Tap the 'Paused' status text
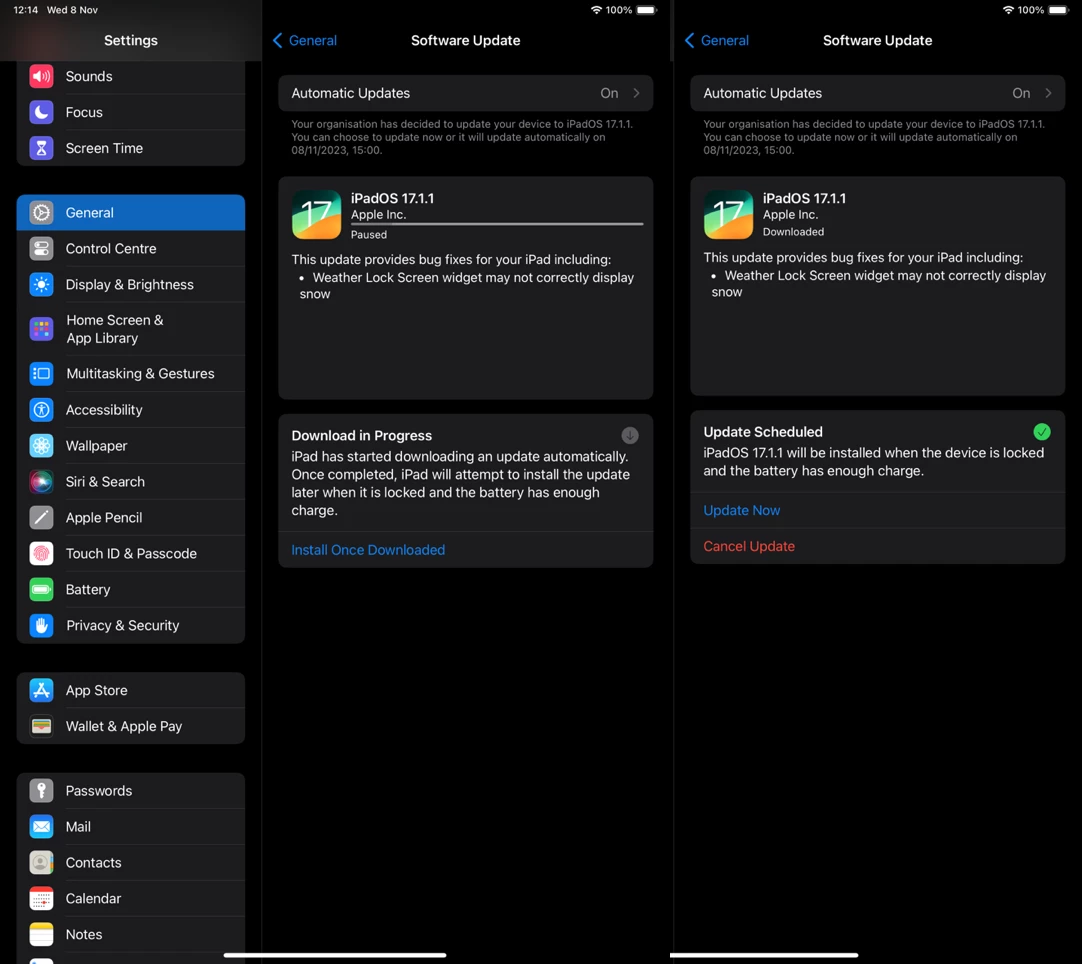This screenshot has width=1082, height=964. pyautogui.click(x=368, y=235)
